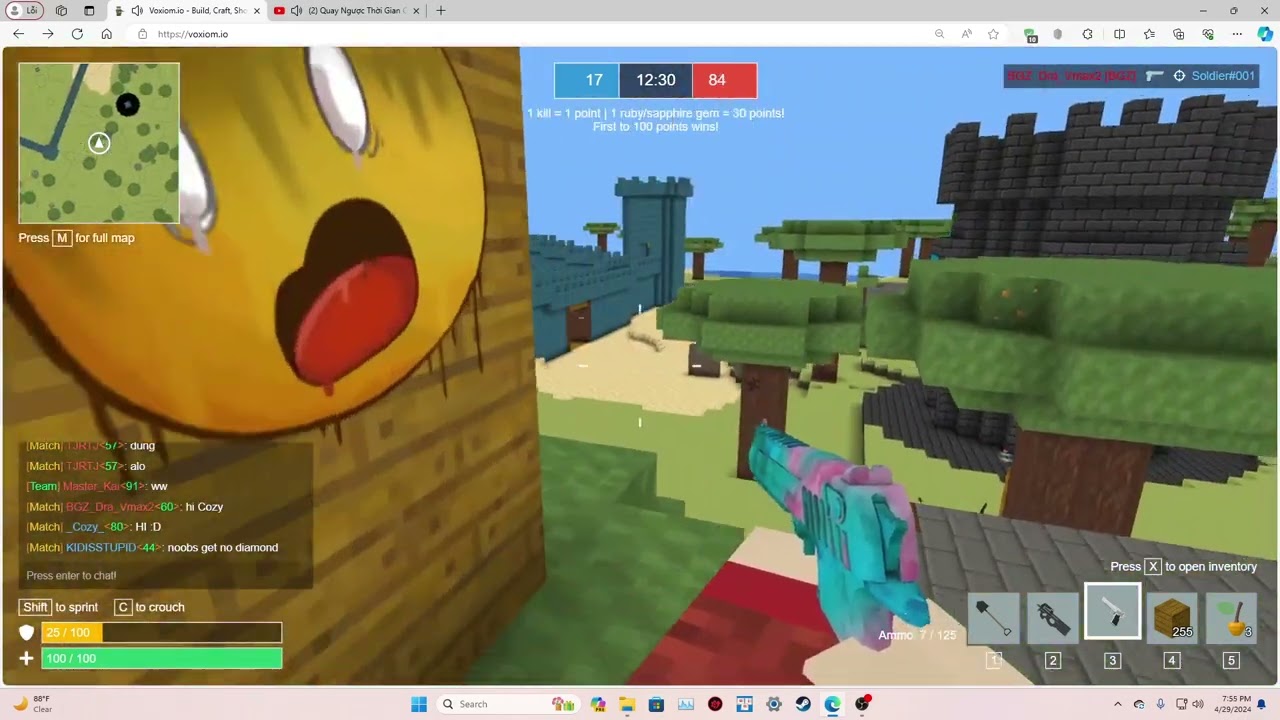Open the Read aloud button
This screenshot has width=1280, height=720.
966,33
